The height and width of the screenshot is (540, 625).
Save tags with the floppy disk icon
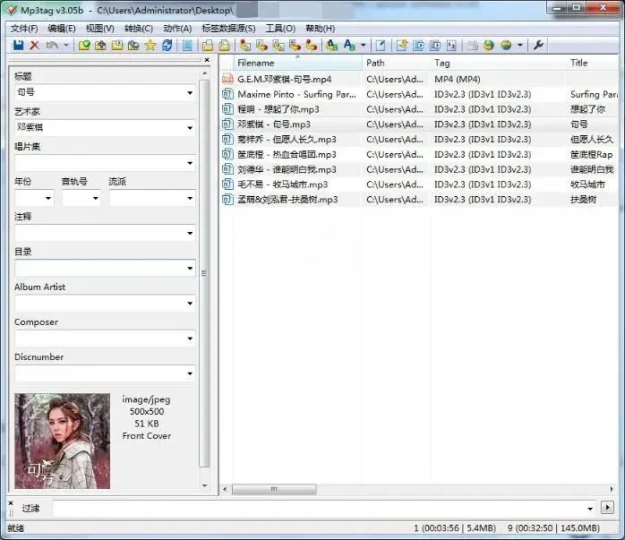pyautogui.click(x=18, y=45)
